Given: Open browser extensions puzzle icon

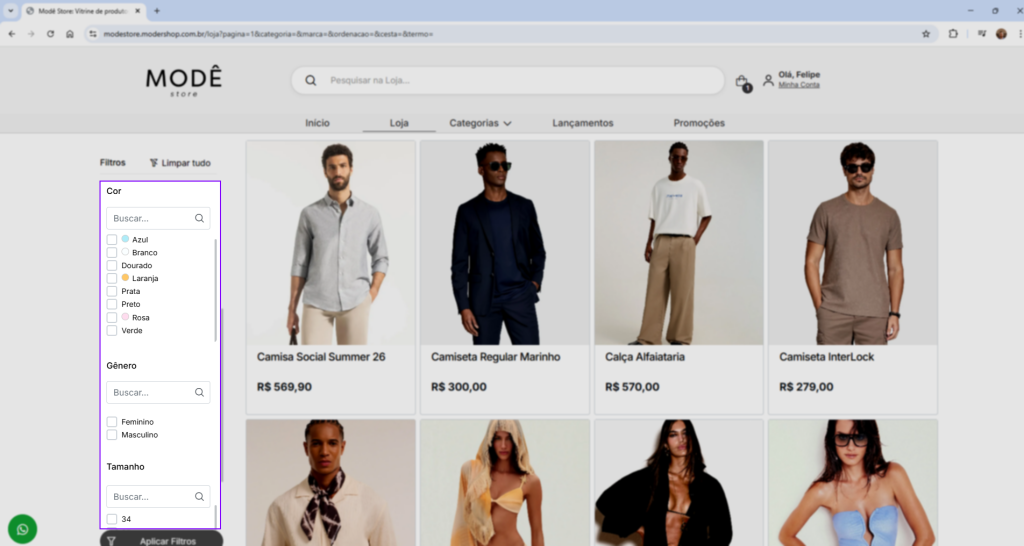Looking at the screenshot, I should click(x=953, y=33).
